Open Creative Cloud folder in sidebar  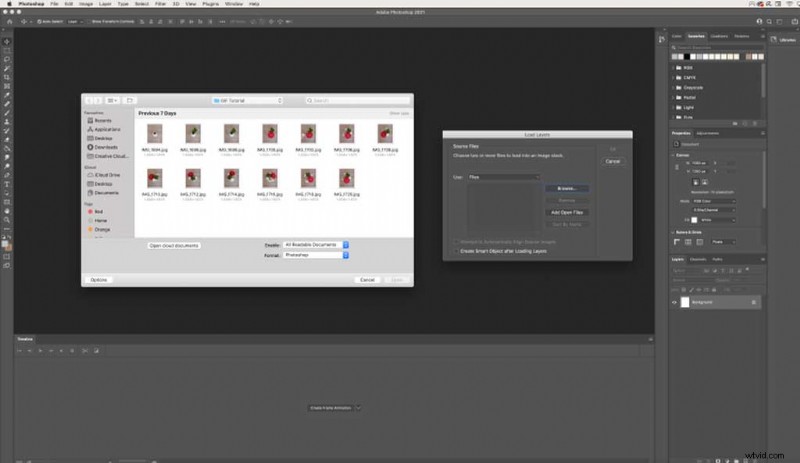point(108,156)
